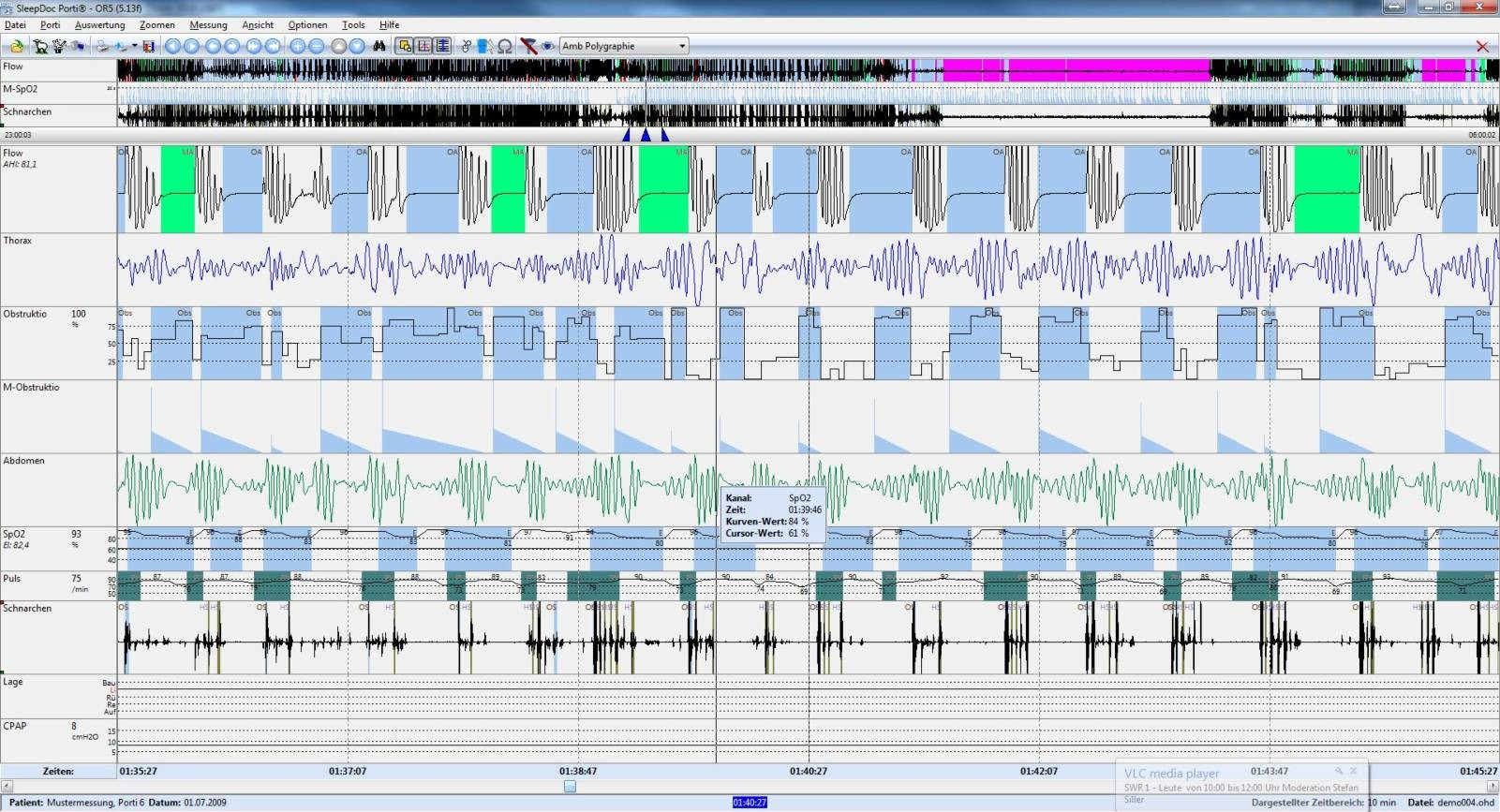The image size is (1500, 812).
Task: Click the demo004.ohd file name in status bar
Action: click(x=1466, y=803)
